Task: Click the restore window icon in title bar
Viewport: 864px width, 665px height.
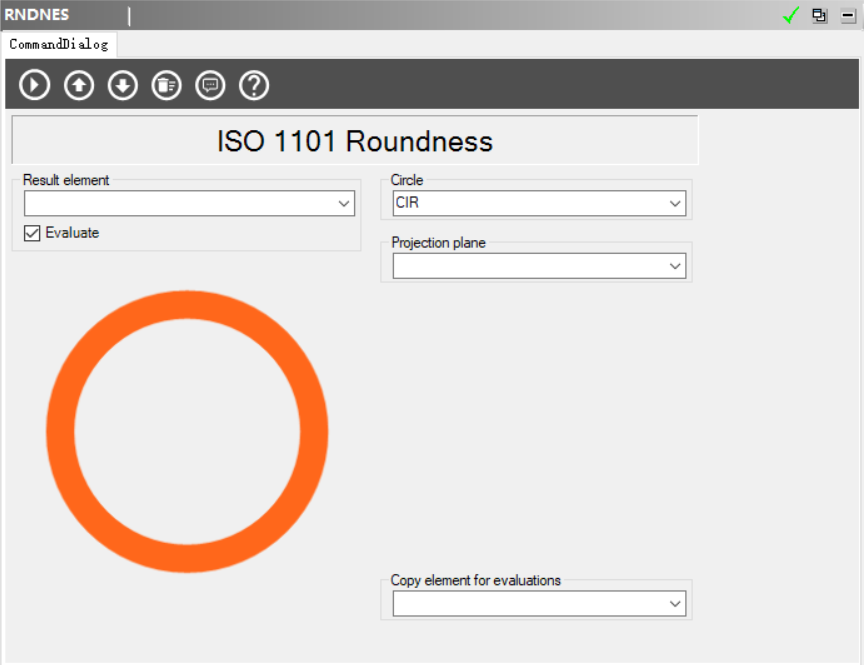Action: 820,15
